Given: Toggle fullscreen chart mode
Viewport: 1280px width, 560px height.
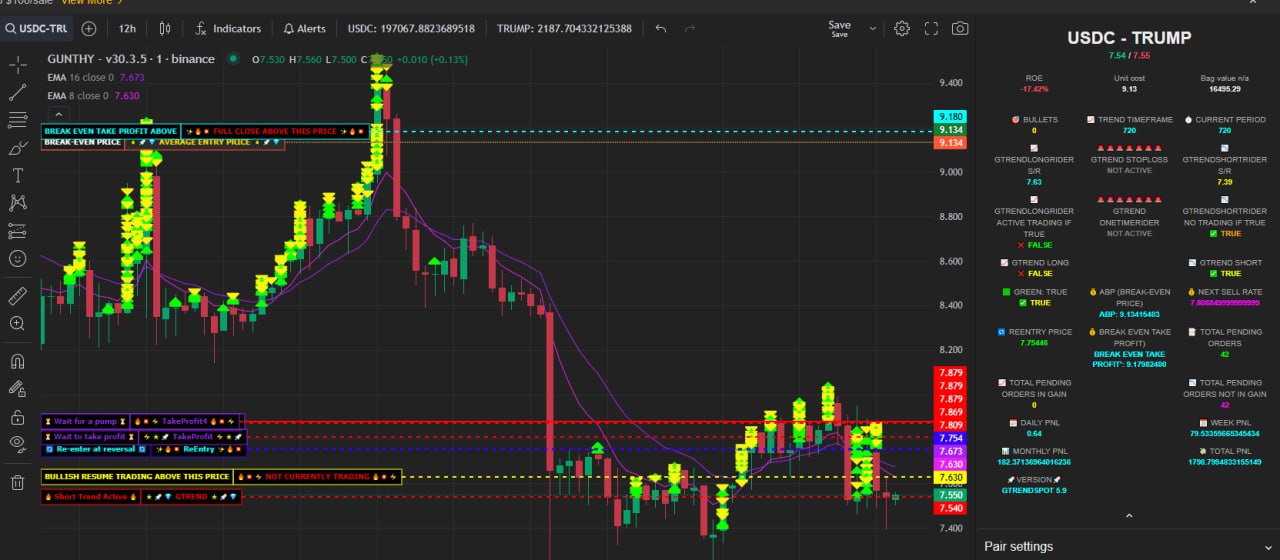Looking at the screenshot, I should 931,29.
